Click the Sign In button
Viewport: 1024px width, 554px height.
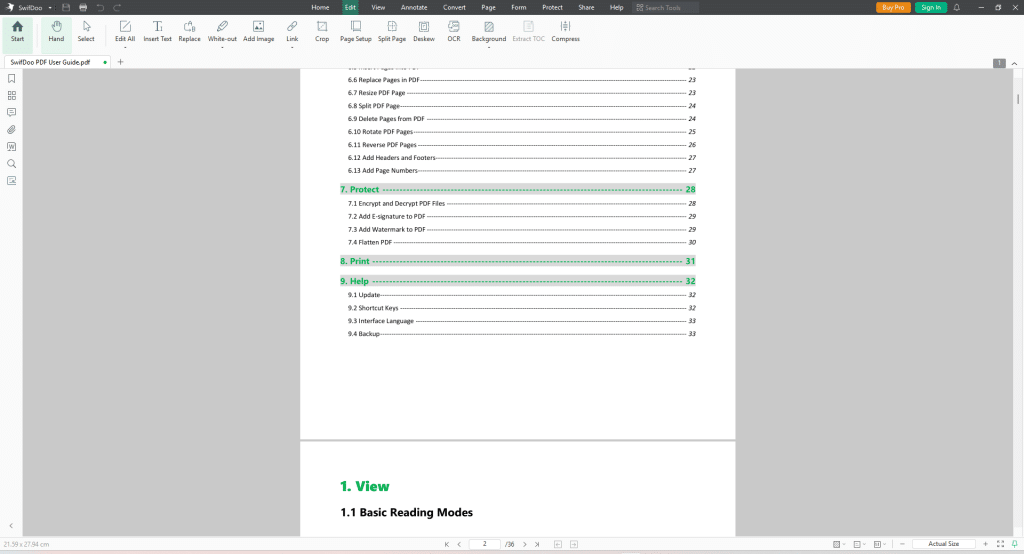[931, 7]
